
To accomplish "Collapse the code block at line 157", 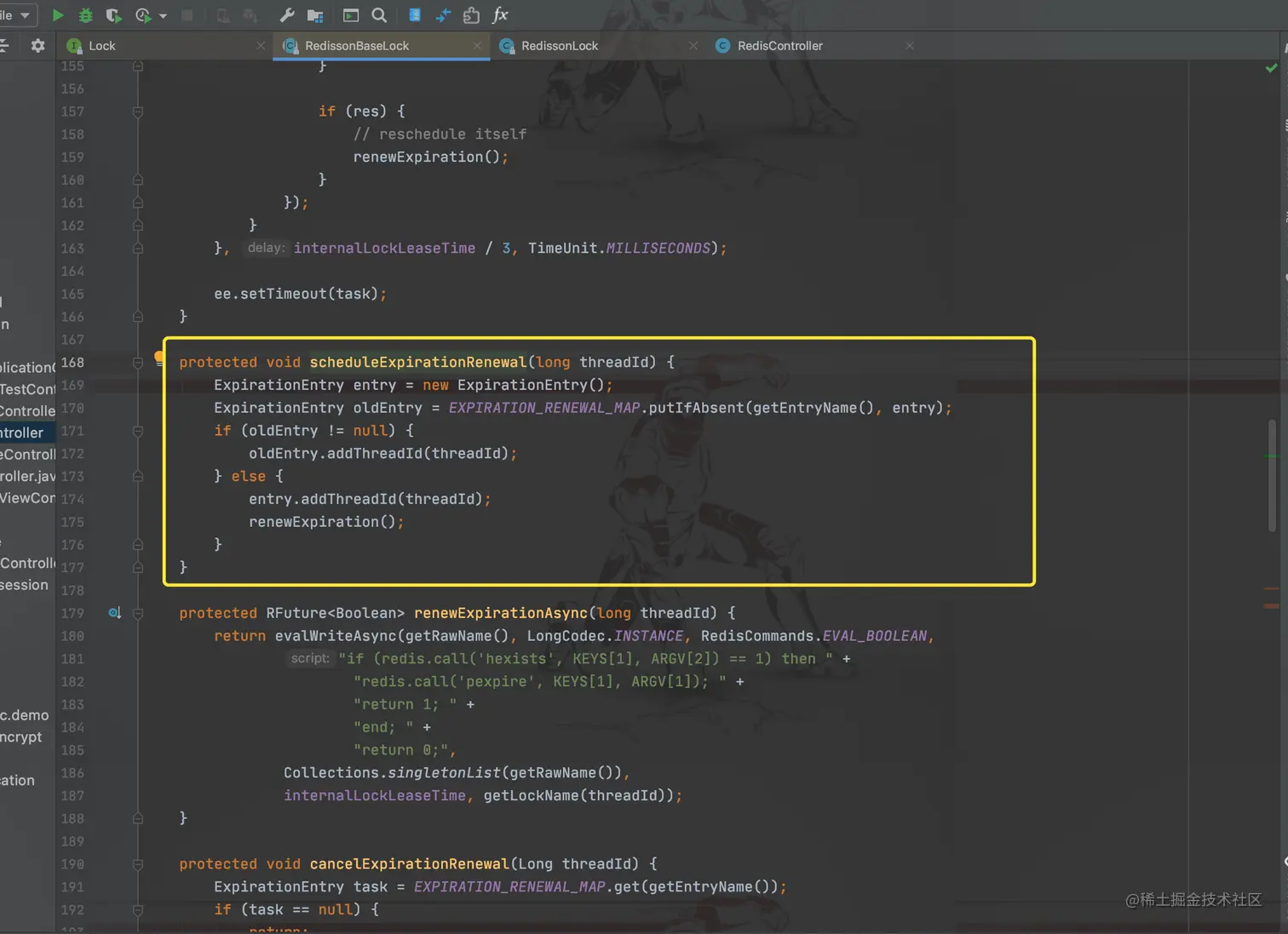I will pos(138,112).
